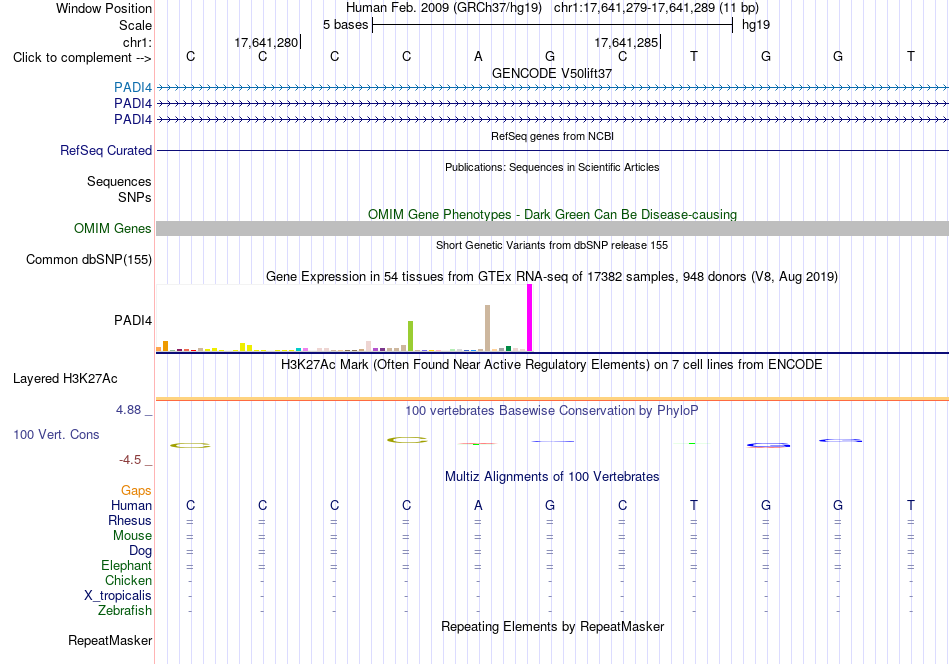Click the 'chr1:' ruler label

tap(137, 42)
